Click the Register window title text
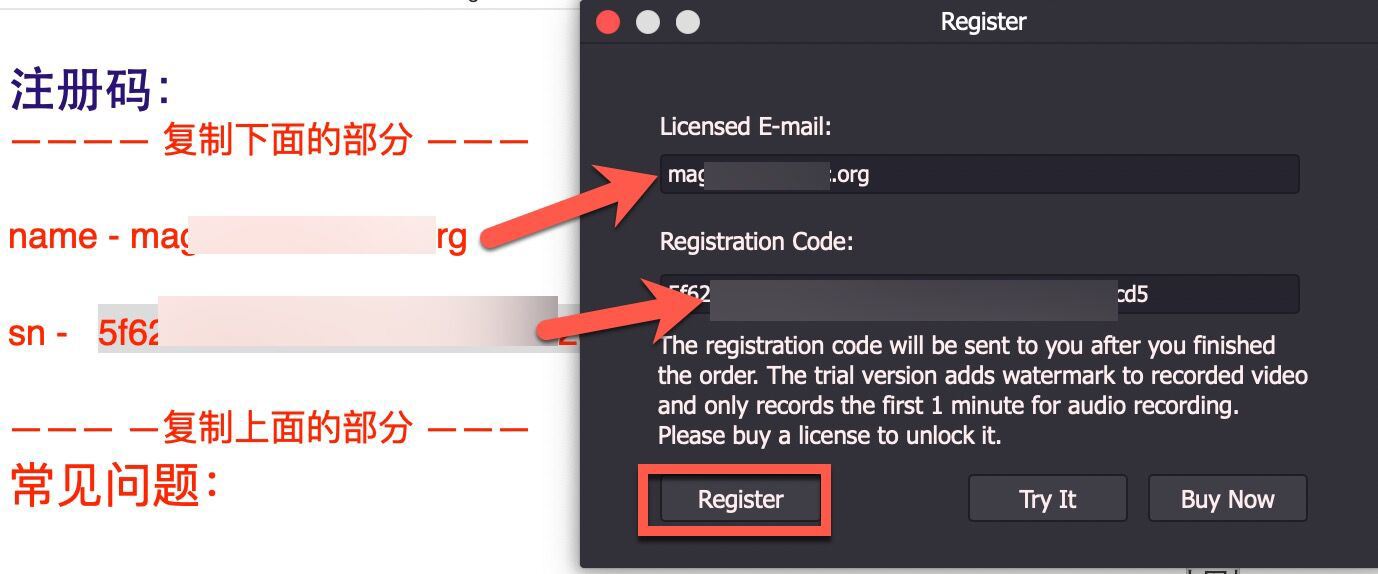The height and width of the screenshot is (574, 1378). tap(983, 21)
